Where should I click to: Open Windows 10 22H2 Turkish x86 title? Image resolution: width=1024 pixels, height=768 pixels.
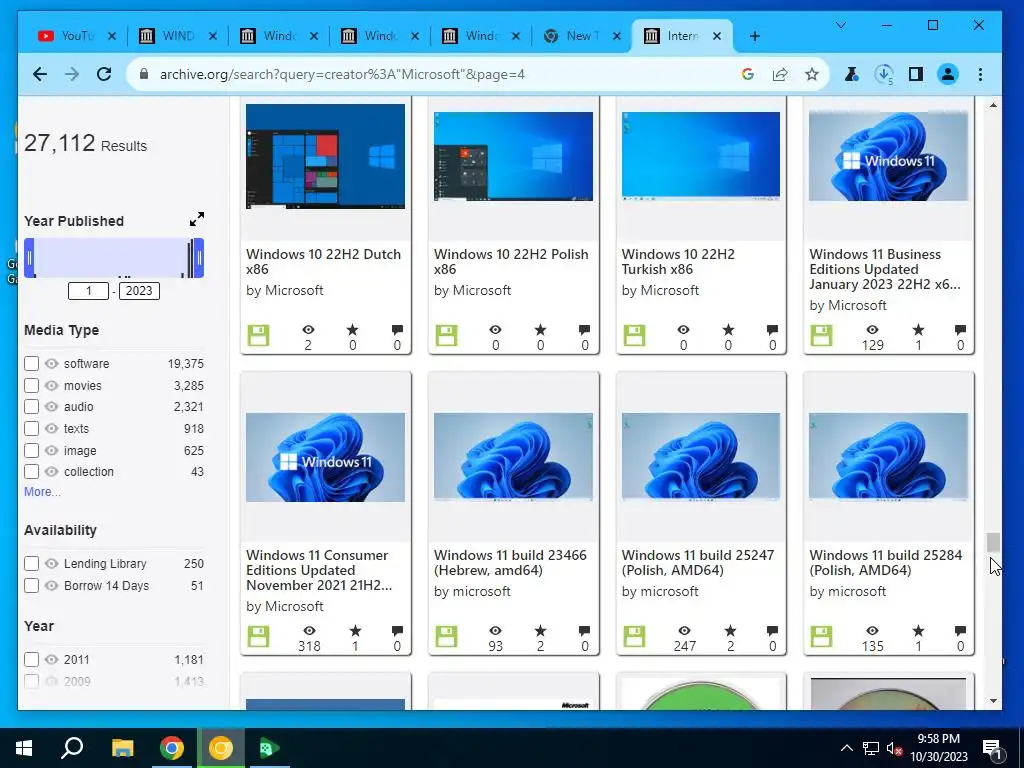coord(678,261)
